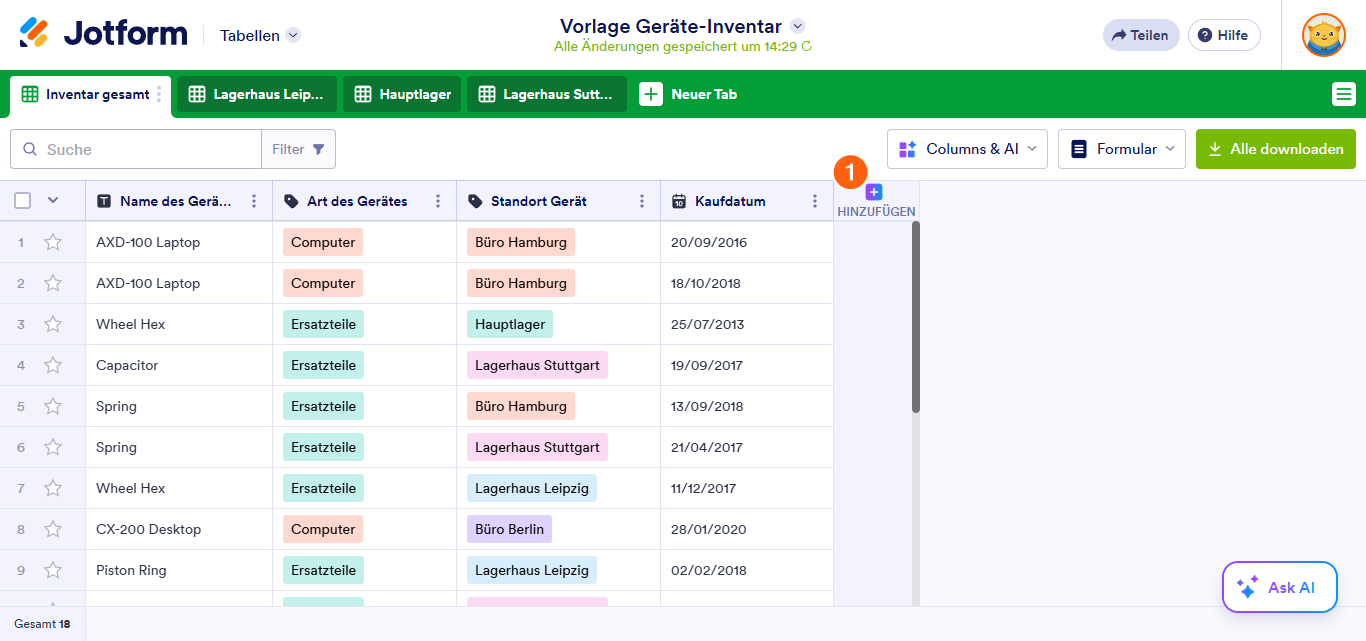The width and height of the screenshot is (1366, 641).
Task: Click the calendar icon on Kaufdatum column
Action: point(681,201)
